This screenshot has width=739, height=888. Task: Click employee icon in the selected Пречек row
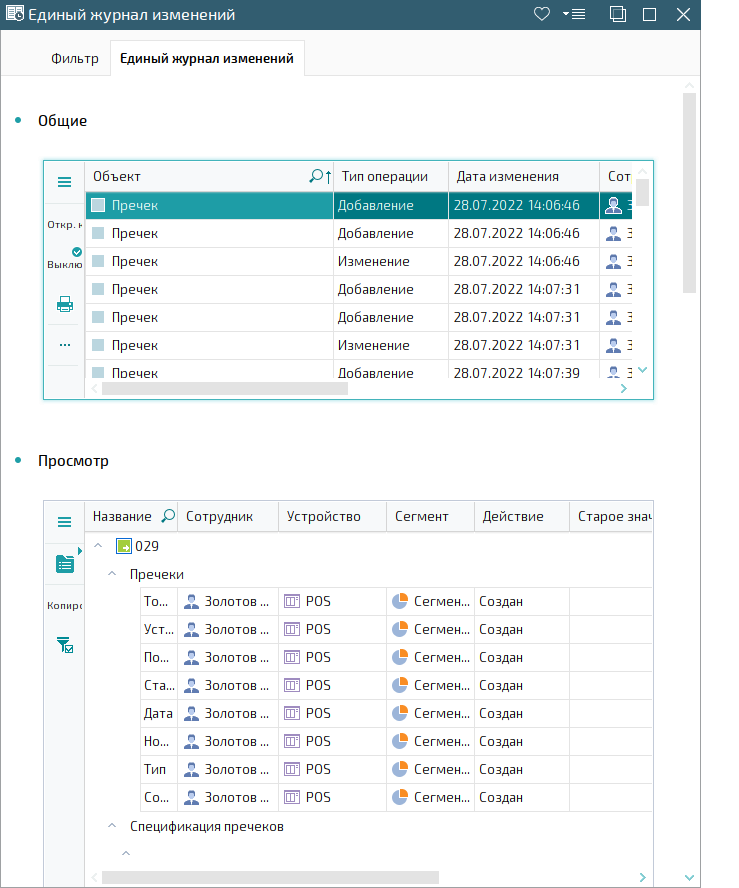(x=613, y=205)
